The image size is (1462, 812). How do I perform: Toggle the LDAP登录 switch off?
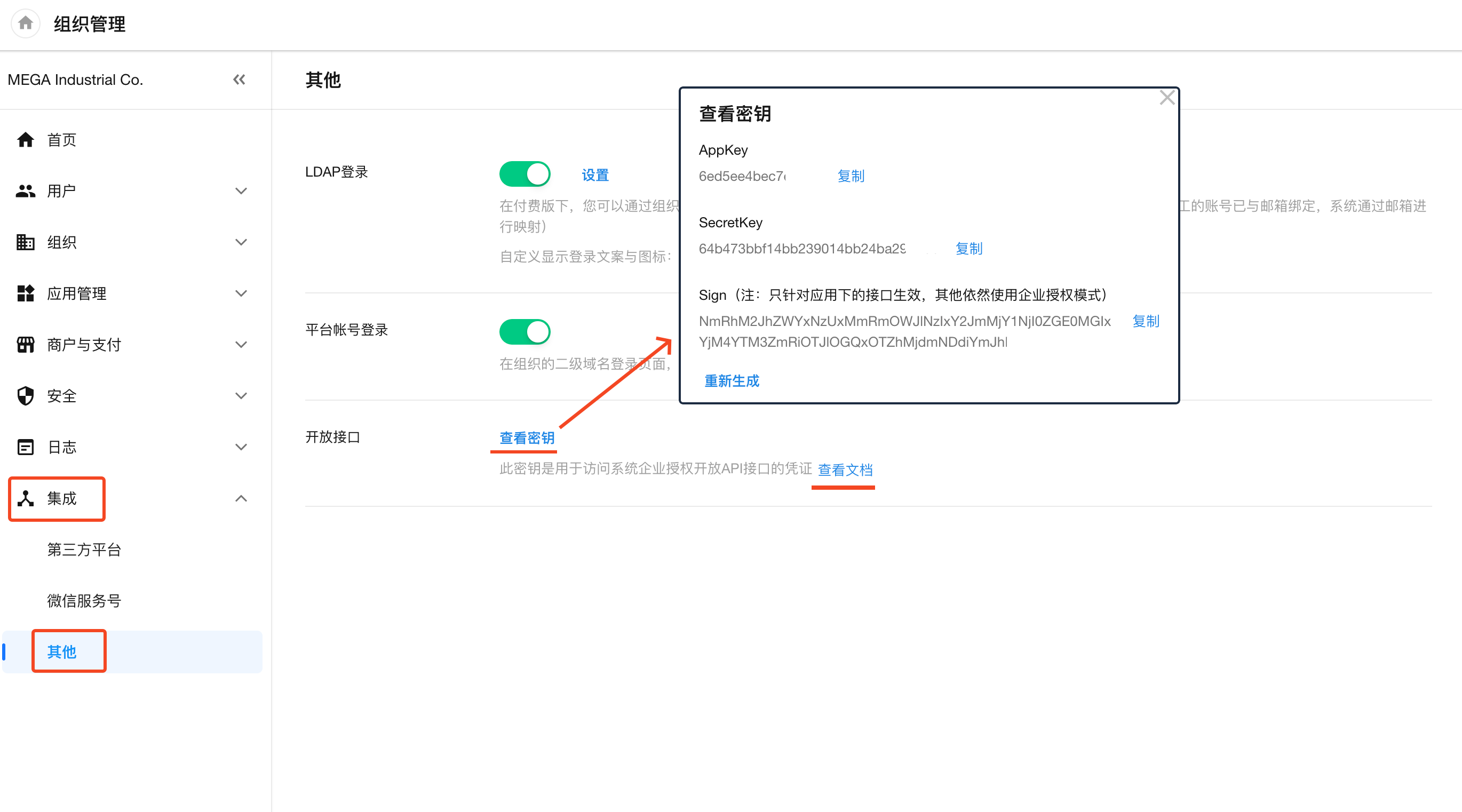pyautogui.click(x=525, y=174)
